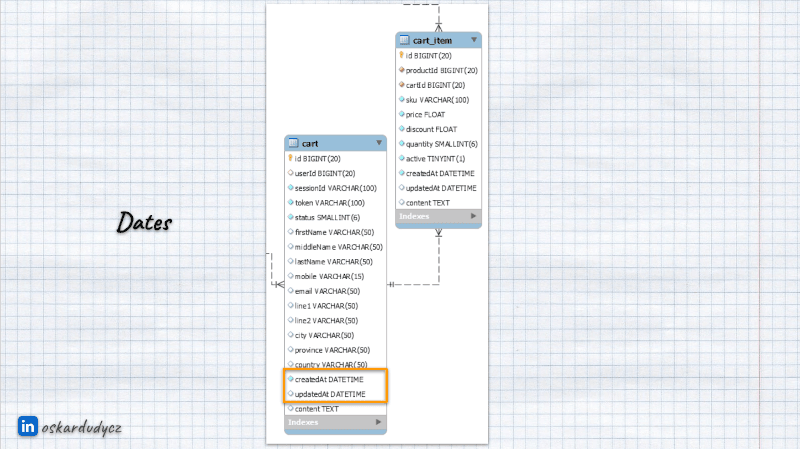Select 'line2 VARCHAR(50)' column row
Image resolution: width=800 pixels, height=449 pixels.
pos(335,321)
